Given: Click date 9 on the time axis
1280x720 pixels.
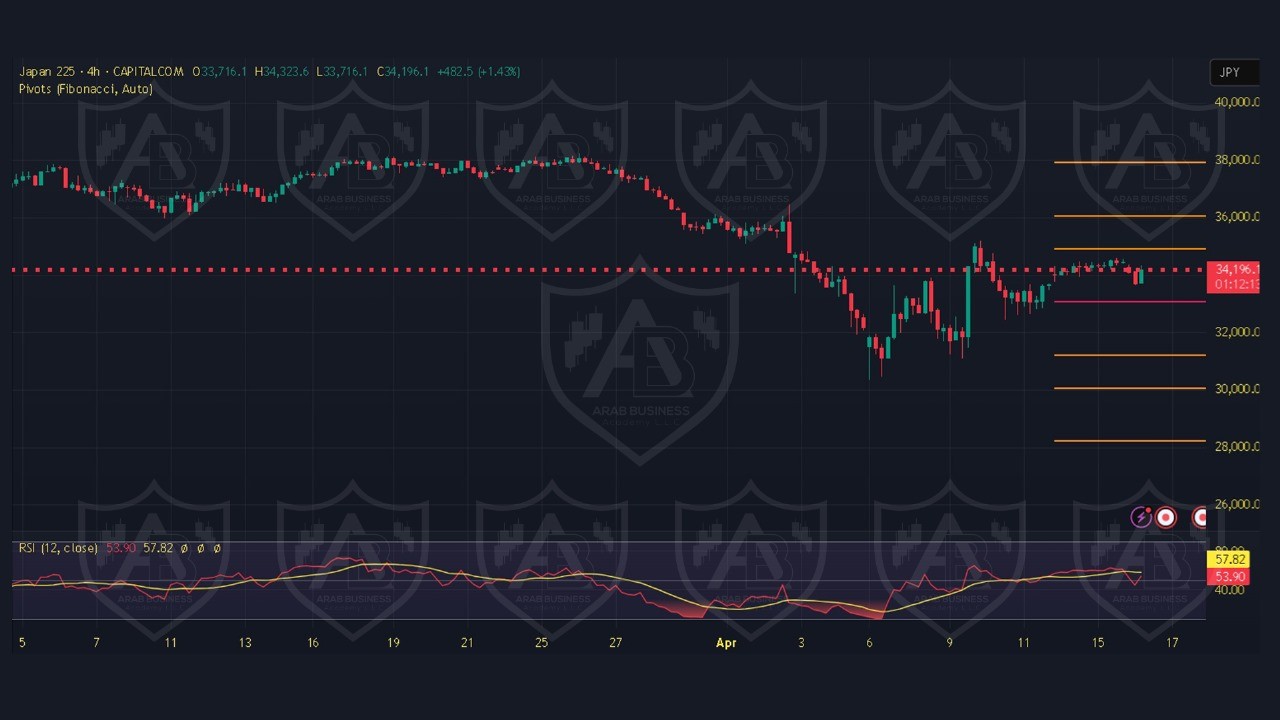Looking at the screenshot, I should [949, 643].
